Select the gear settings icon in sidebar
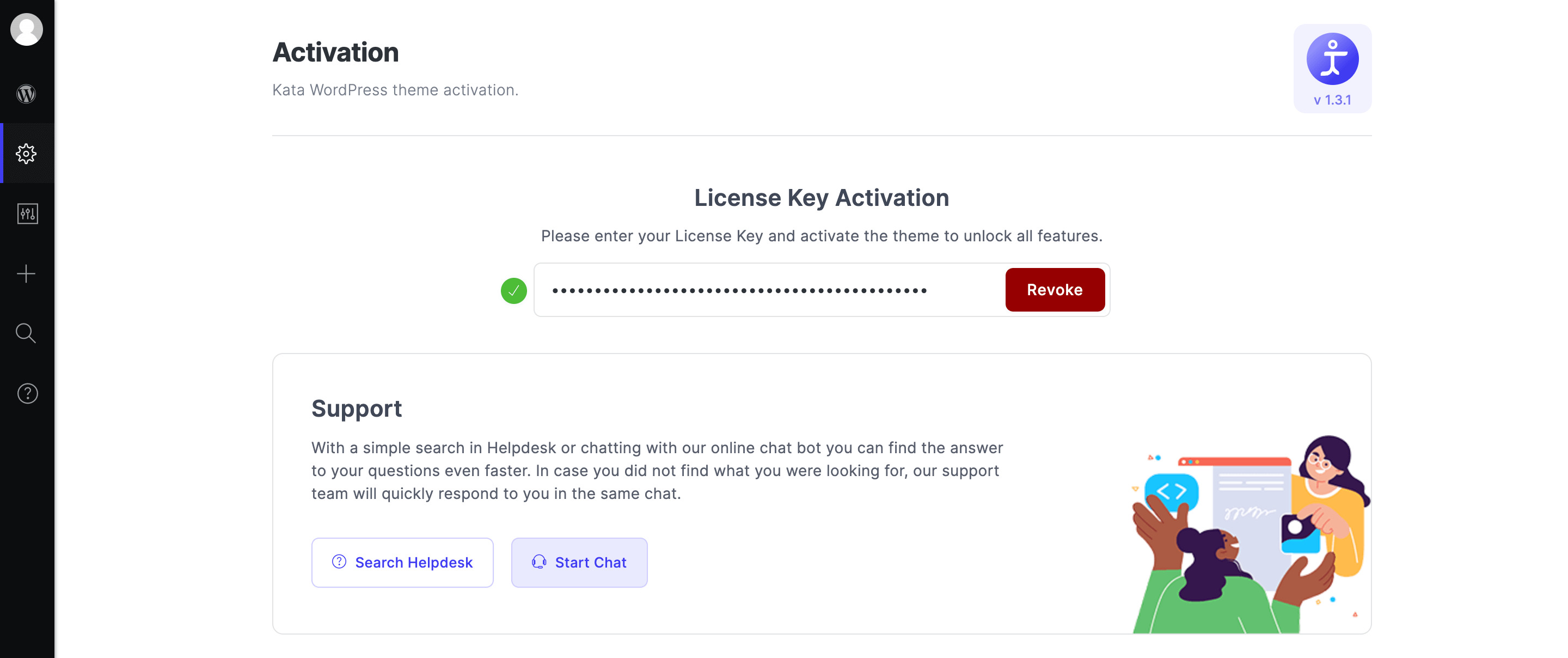The height and width of the screenshot is (658, 1568). coord(26,154)
